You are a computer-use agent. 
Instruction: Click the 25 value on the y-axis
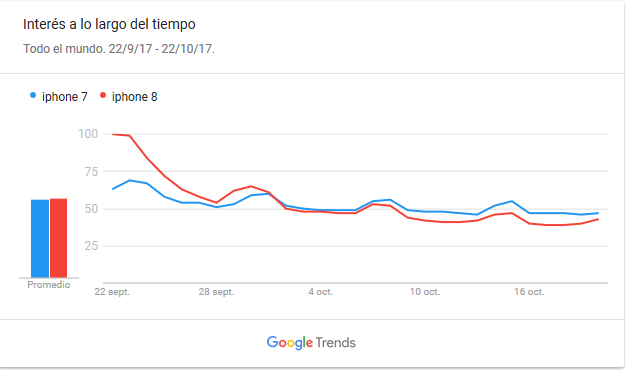[91, 246]
